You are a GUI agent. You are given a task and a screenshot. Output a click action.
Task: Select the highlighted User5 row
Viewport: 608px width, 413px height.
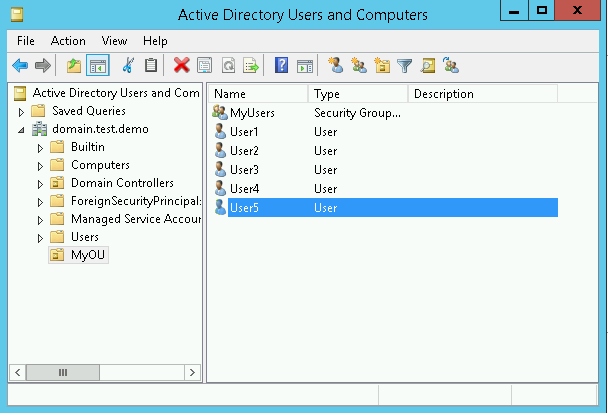[x=385, y=207]
